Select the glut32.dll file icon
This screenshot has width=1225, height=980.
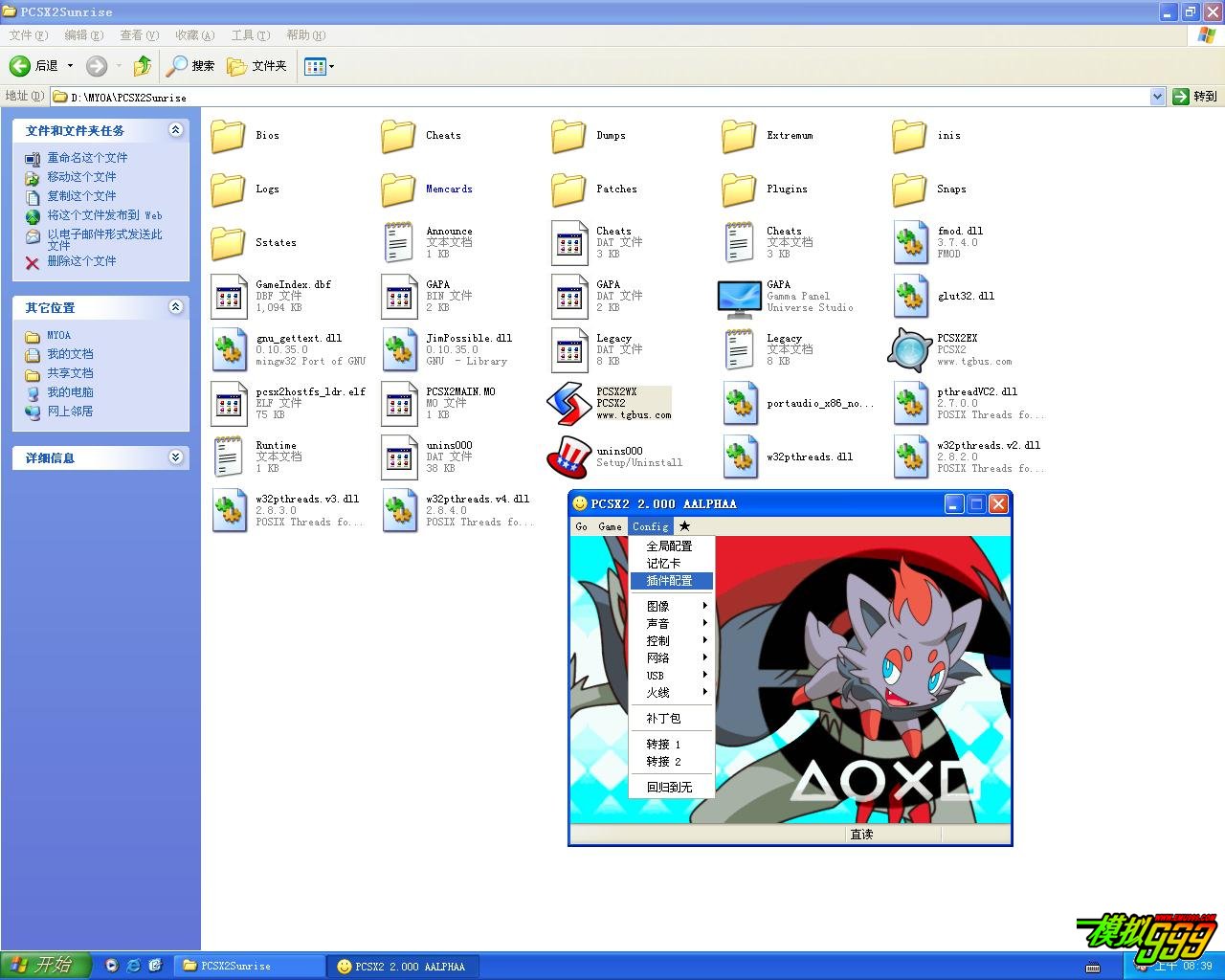[x=910, y=297]
